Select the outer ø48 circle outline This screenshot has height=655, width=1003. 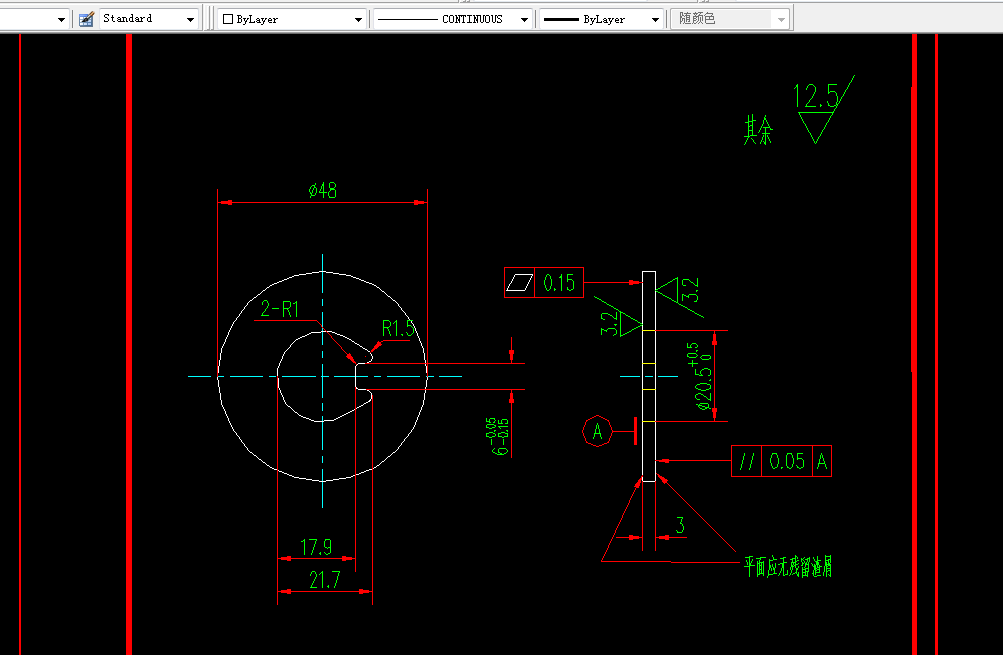pos(219,376)
